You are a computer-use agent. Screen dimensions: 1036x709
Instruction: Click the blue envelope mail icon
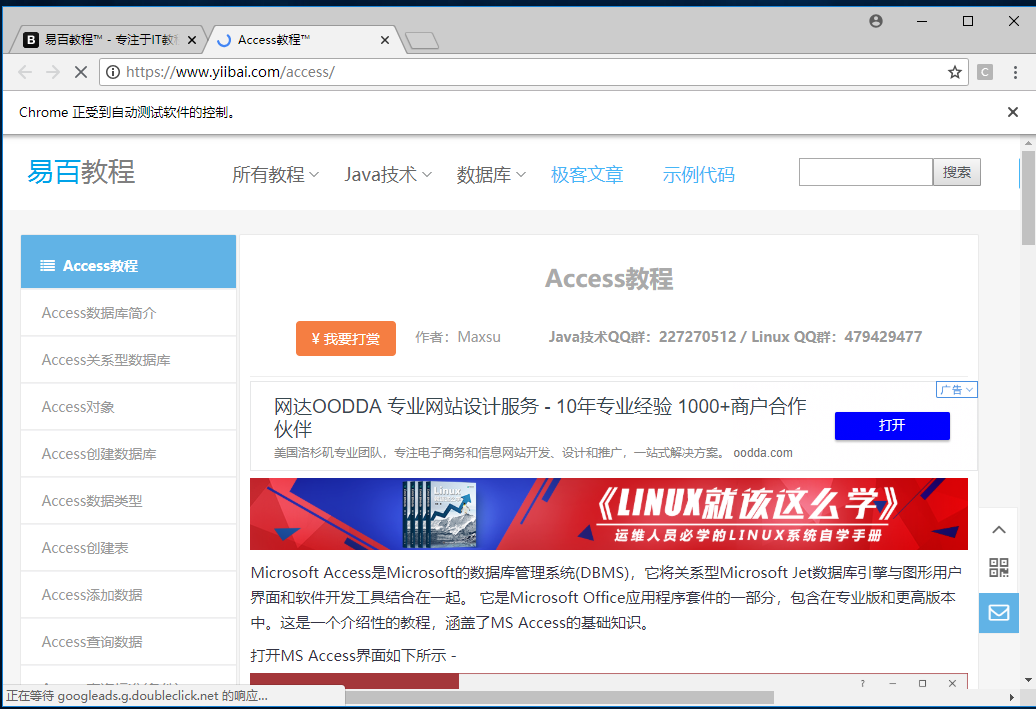pyautogui.click(x=998, y=613)
